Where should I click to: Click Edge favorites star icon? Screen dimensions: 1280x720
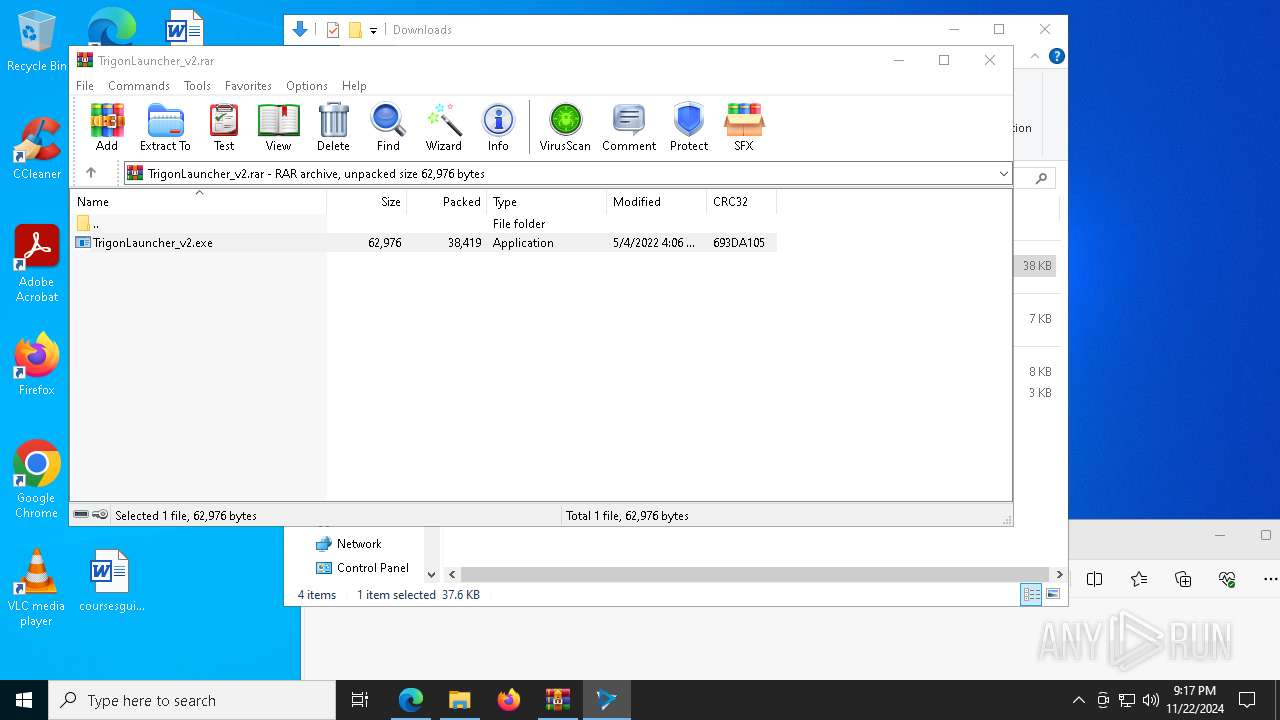click(x=1139, y=579)
